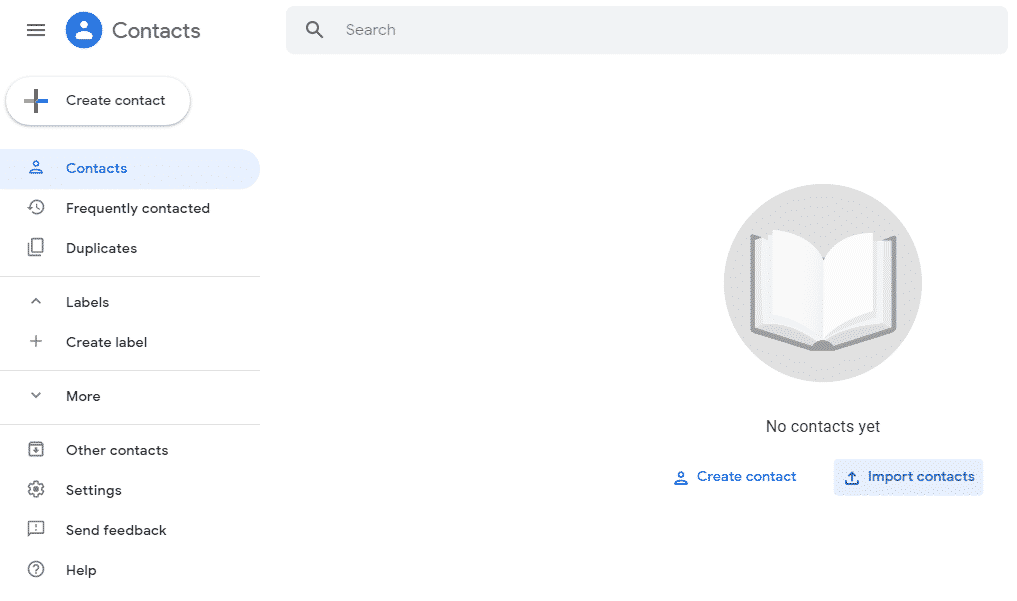
Task: Click the Send feedback bubble icon
Action: click(36, 530)
